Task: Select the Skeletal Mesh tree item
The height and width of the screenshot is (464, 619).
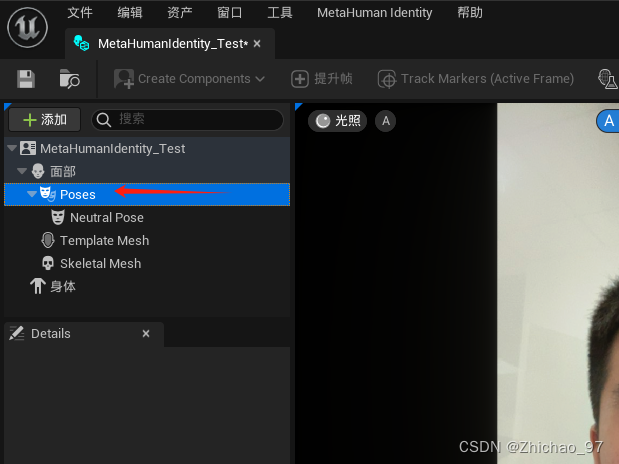Action: click(147, 263)
